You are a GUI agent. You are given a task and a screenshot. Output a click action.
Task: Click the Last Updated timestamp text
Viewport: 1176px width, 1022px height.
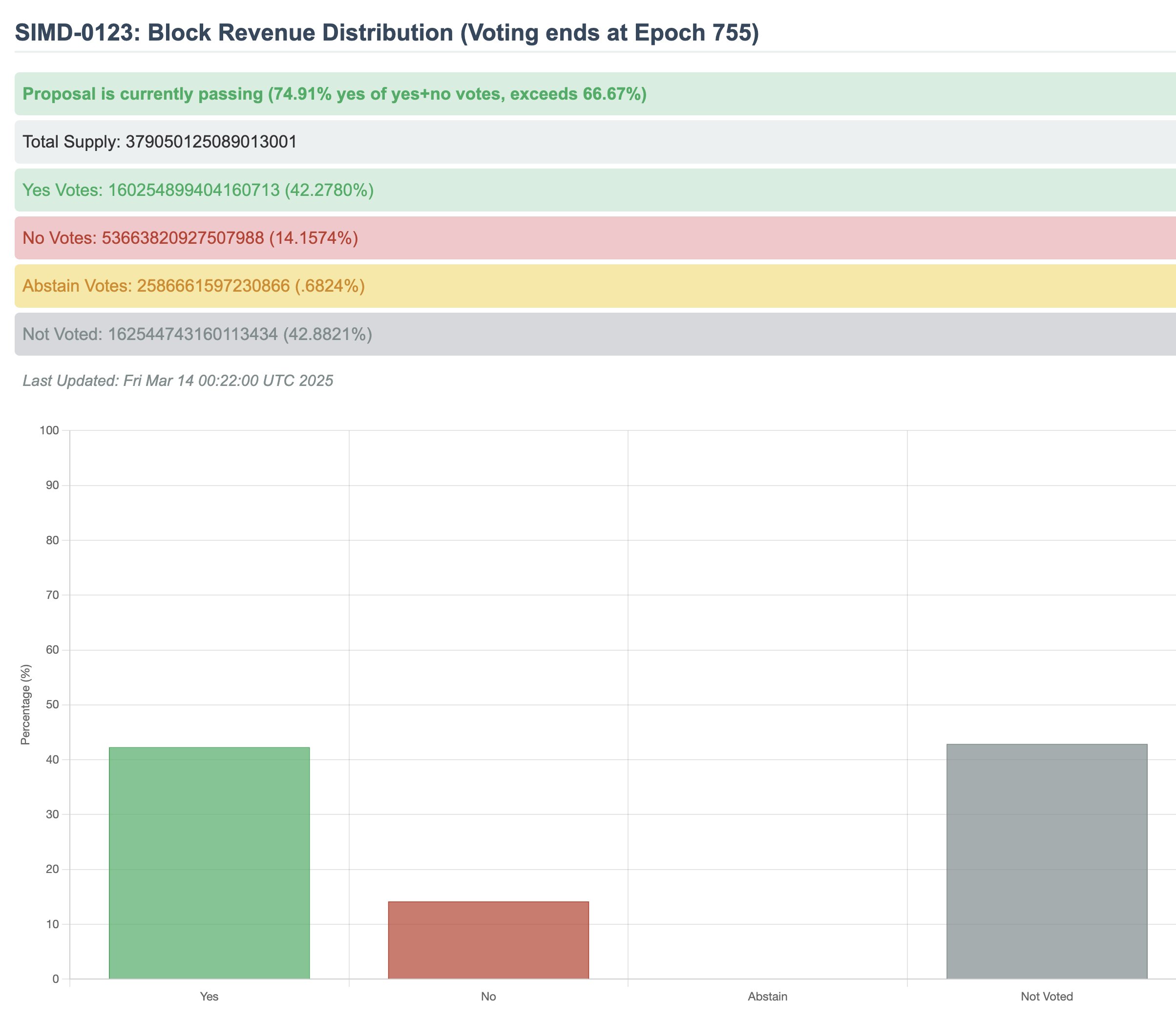[x=178, y=381]
